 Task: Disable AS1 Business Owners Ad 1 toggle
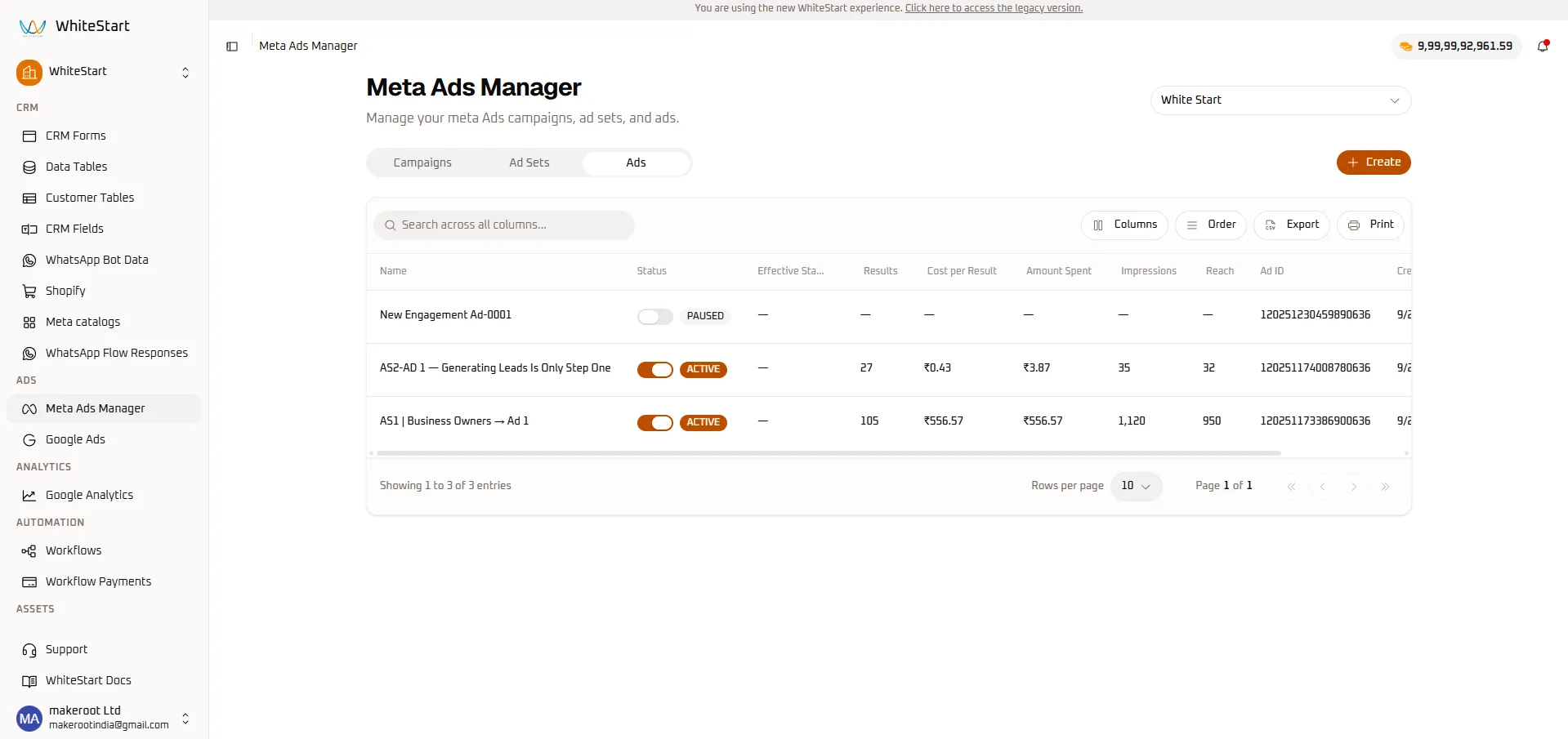point(655,423)
